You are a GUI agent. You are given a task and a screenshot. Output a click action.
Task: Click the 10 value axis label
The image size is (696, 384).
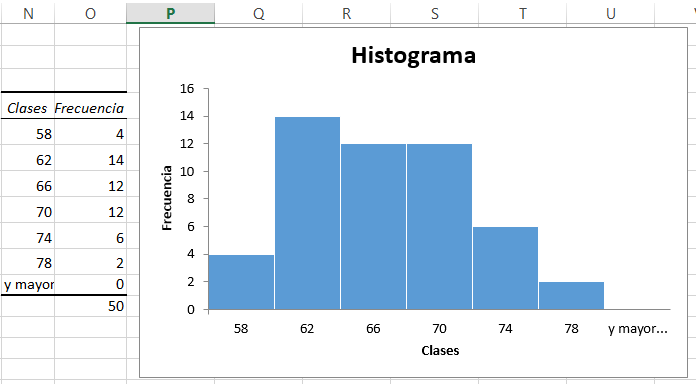tap(187, 171)
